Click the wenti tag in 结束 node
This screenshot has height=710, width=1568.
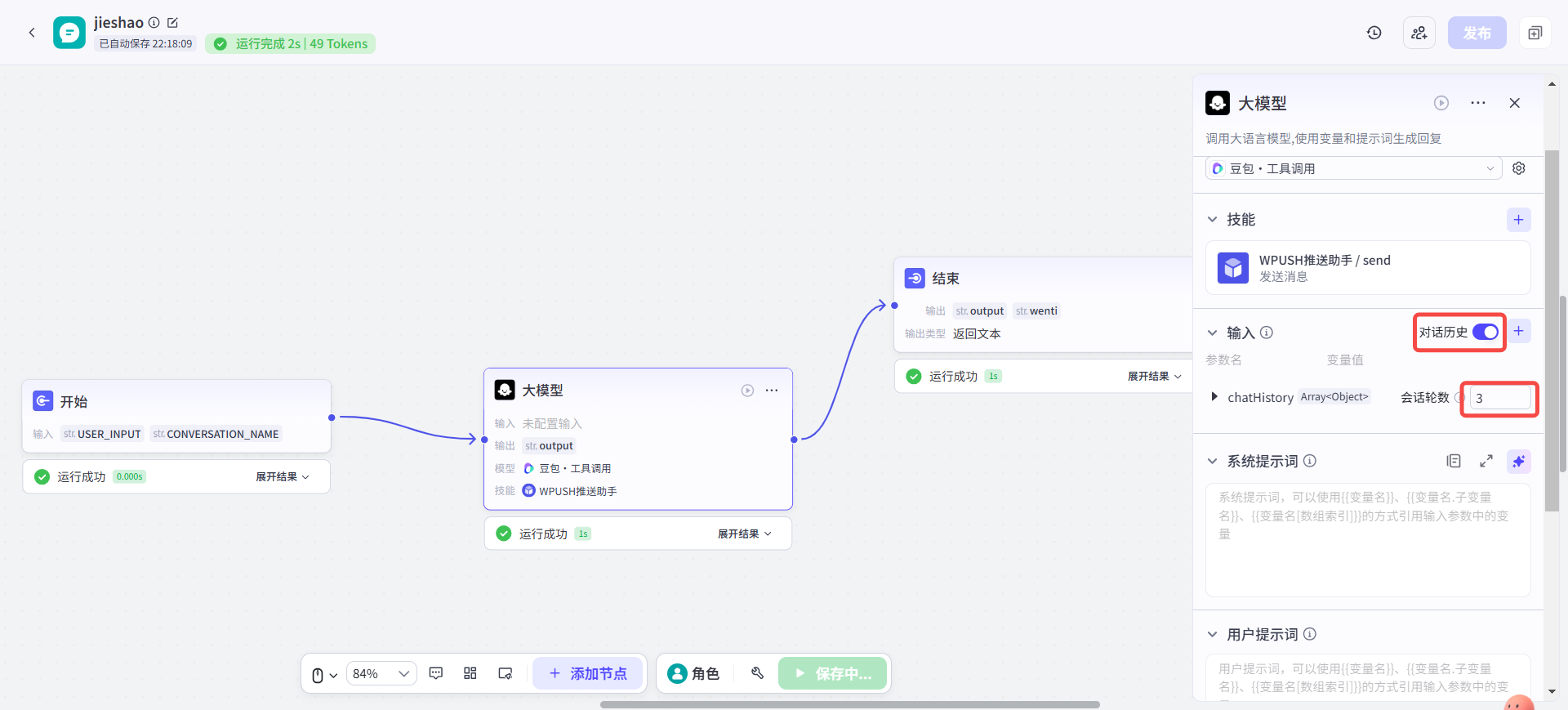(1036, 310)
